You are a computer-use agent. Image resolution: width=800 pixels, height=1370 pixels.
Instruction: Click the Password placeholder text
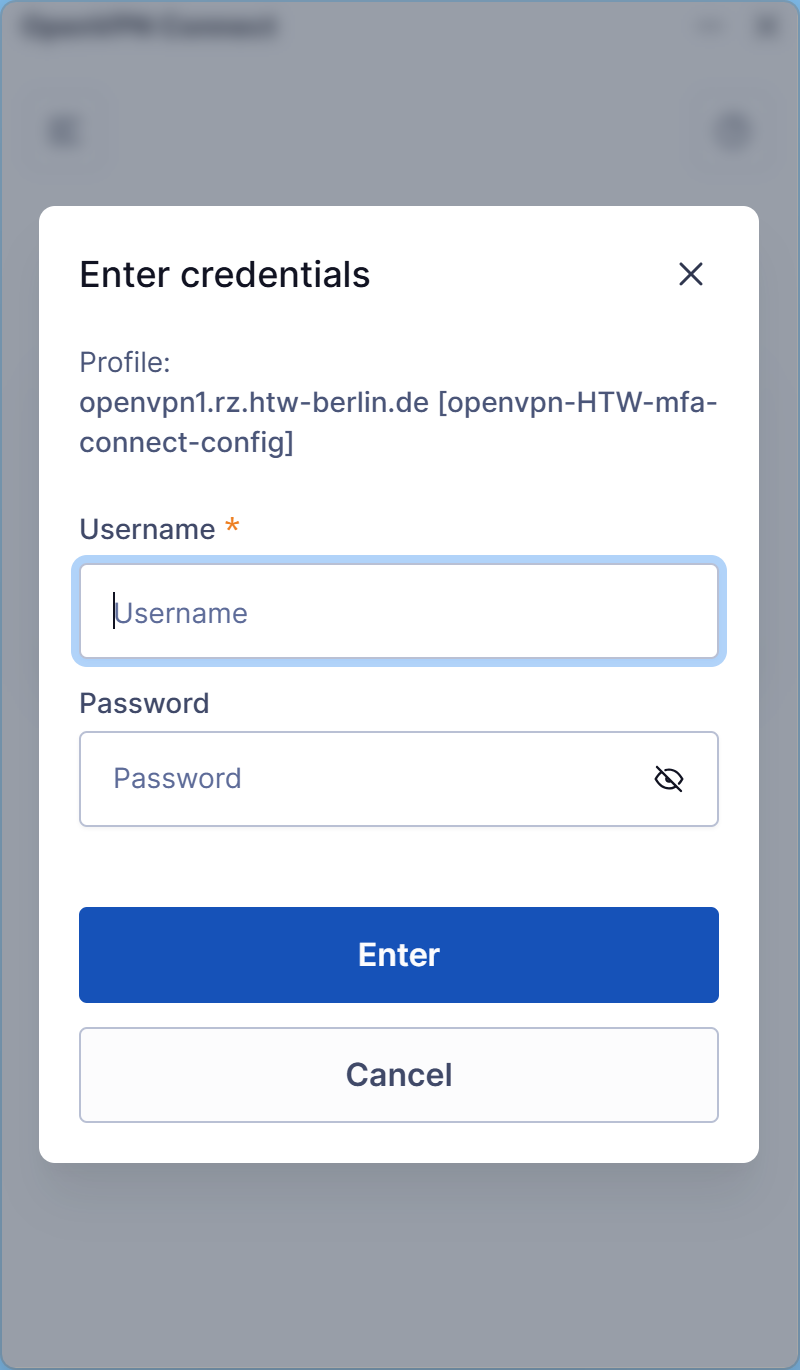pyautogui.click(x=177, y=779)
